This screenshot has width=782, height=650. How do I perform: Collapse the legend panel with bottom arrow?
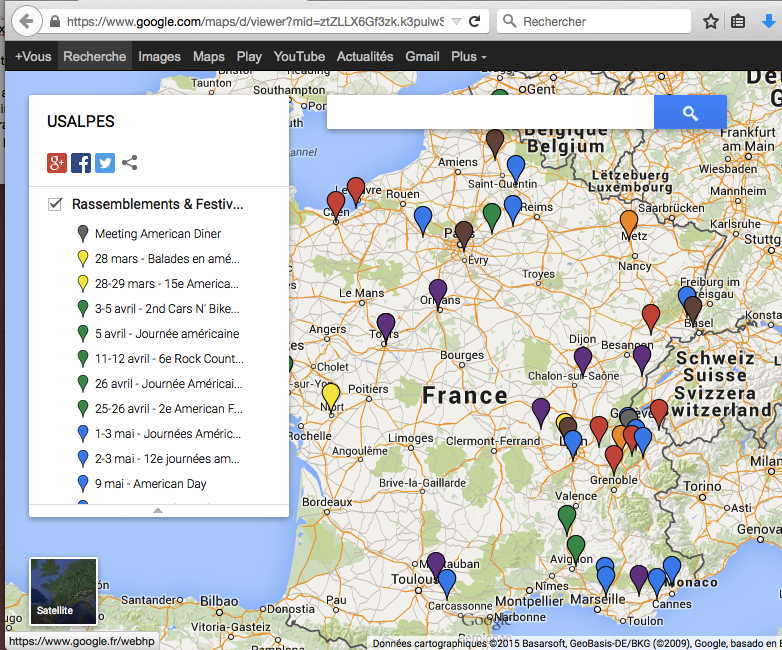pyautogui.click(x=158, y=510)
